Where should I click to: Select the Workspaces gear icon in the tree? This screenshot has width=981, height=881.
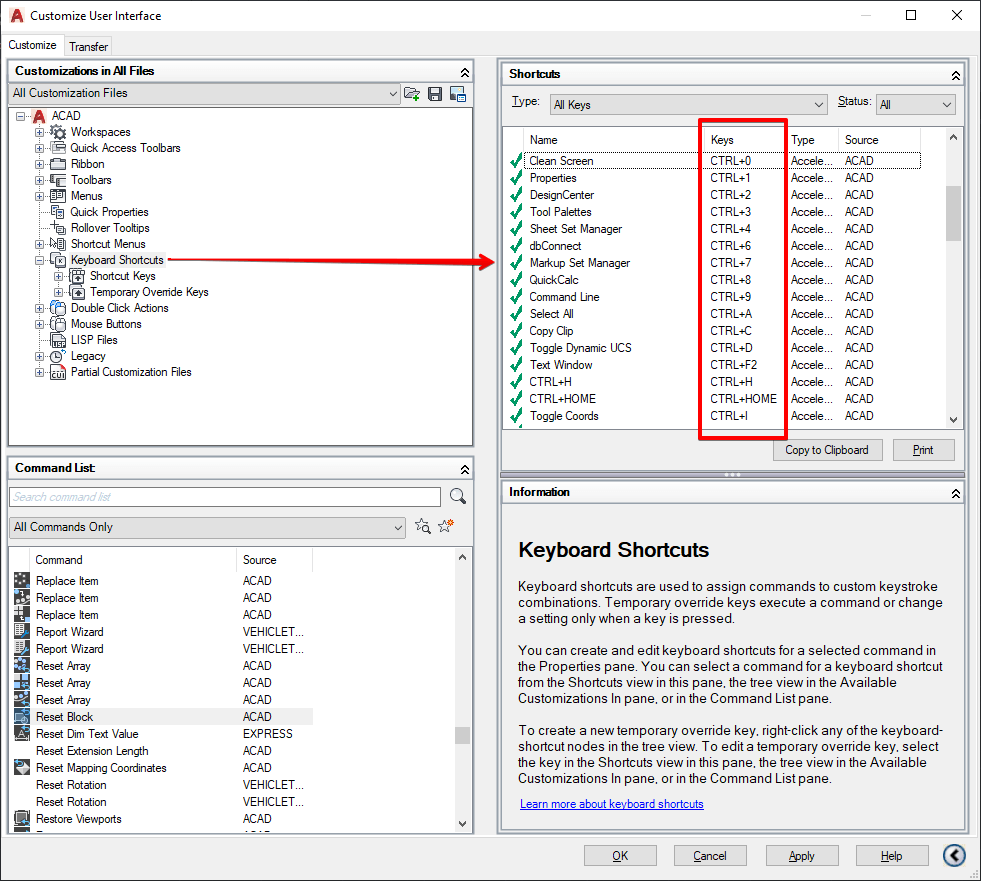click(x=58, y=132)
